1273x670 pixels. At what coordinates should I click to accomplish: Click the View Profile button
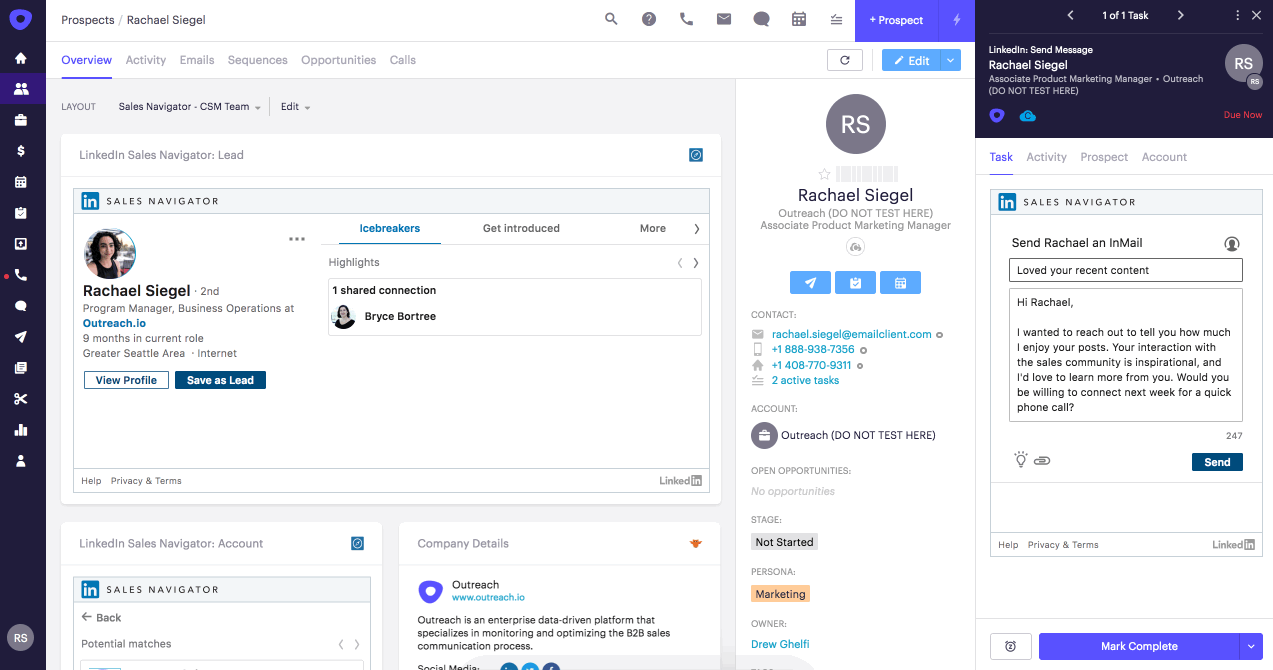click(x=126, y=380)
